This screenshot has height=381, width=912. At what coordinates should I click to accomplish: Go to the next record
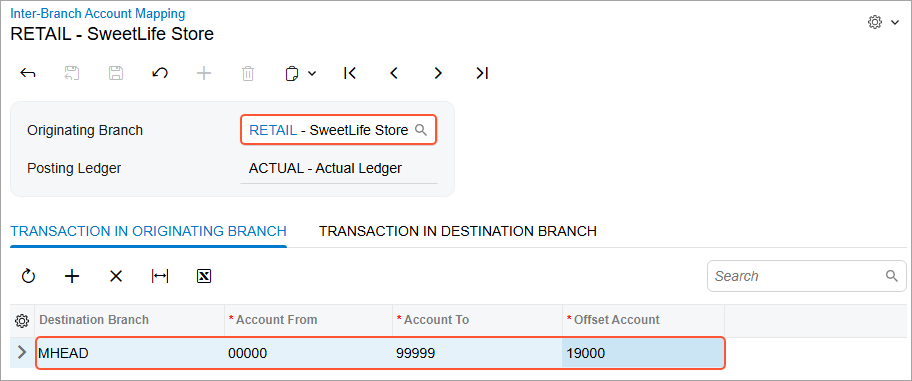point(438,73)
